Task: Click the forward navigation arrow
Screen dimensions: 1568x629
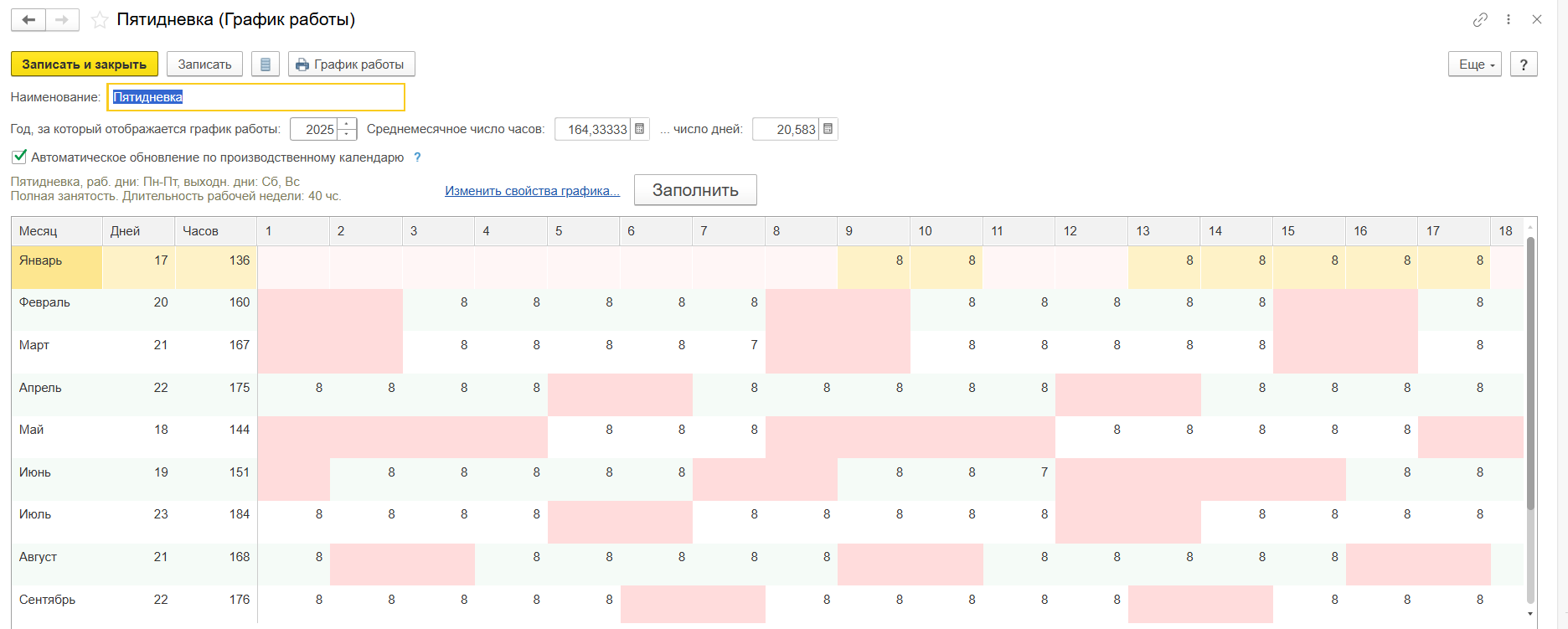Action: [62, 20]
